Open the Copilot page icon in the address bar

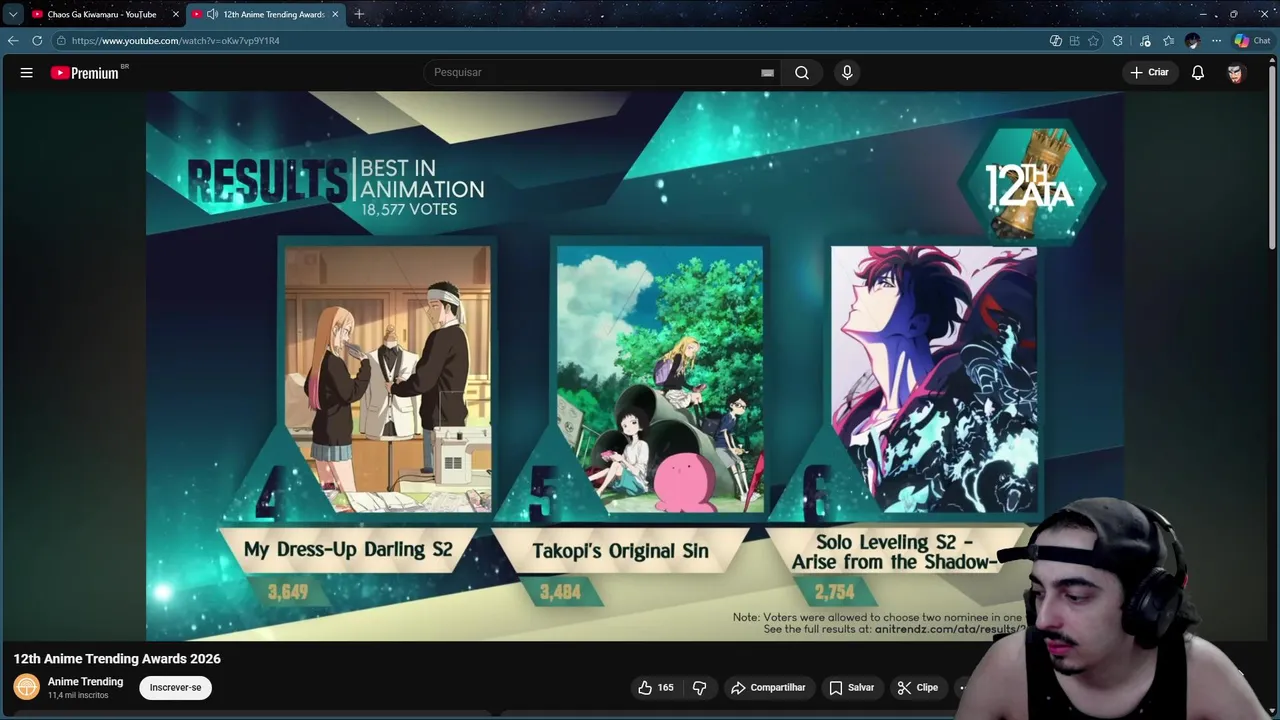pyautogui.click(x=1056, y=41)
